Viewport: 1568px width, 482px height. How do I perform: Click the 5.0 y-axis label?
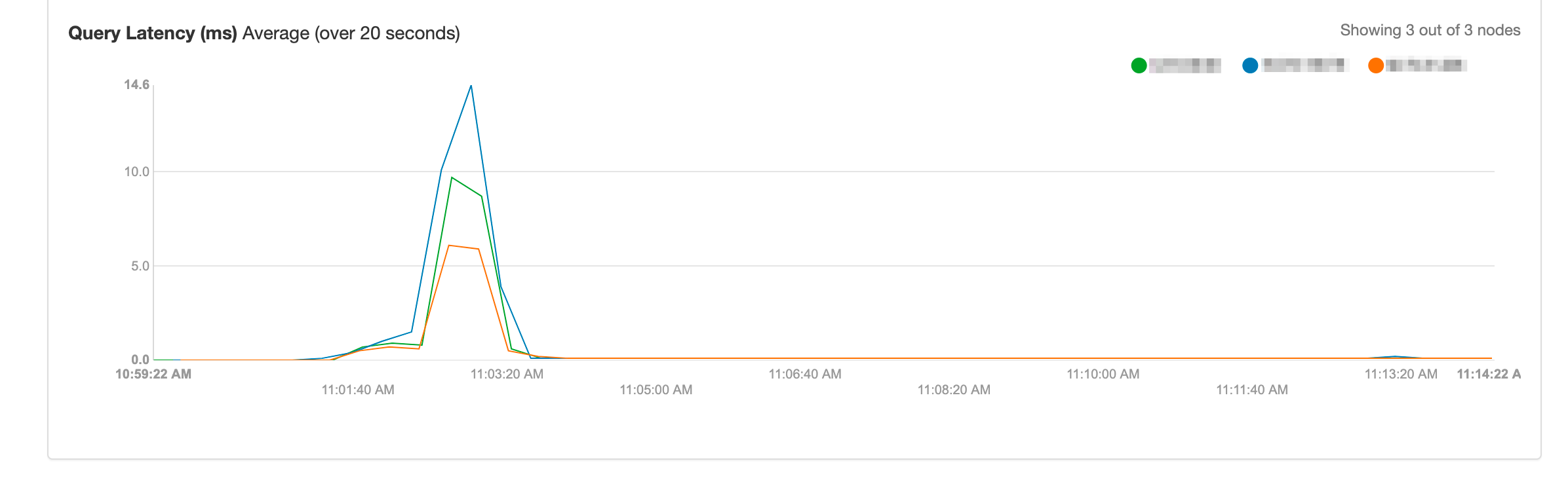(140, 266)
